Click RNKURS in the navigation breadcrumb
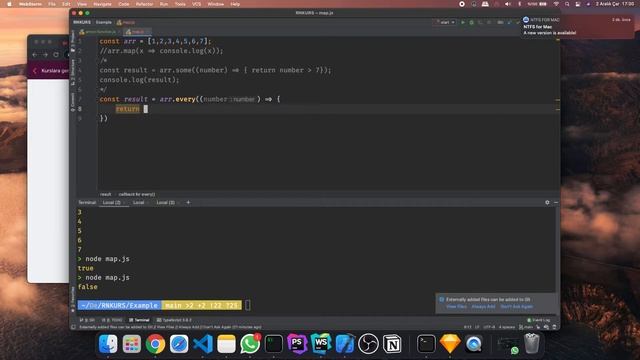Screen dimensions: 640x360 (x=82, y=22)
